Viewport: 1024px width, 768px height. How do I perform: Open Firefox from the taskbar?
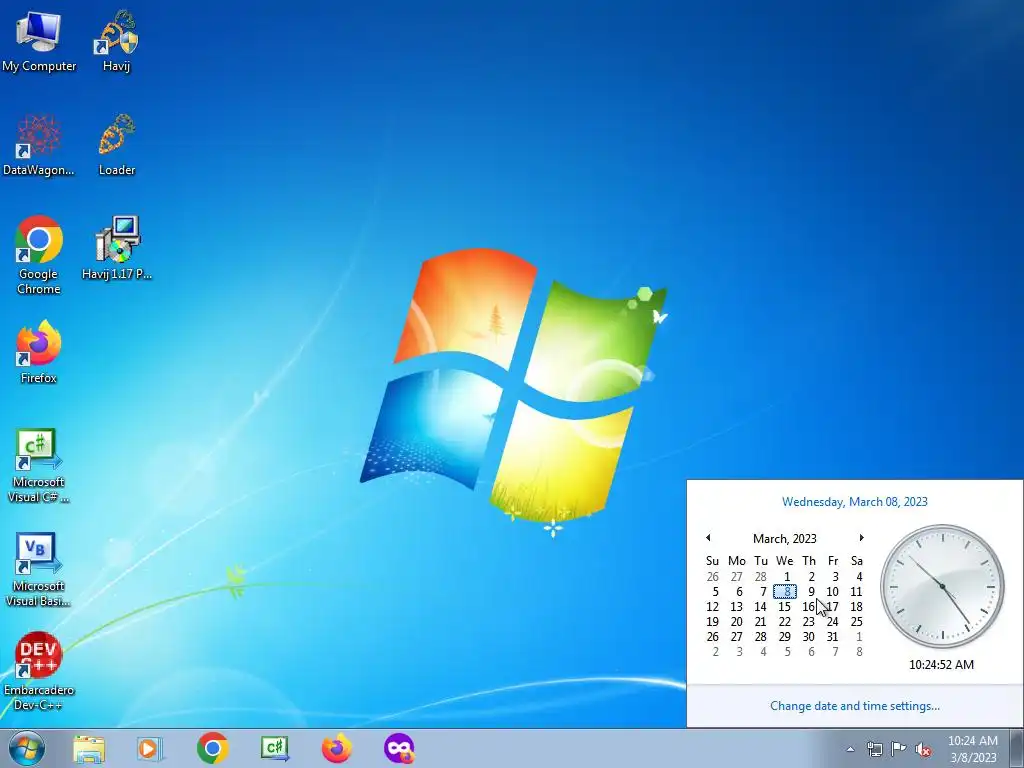click(x=336, y=748)
